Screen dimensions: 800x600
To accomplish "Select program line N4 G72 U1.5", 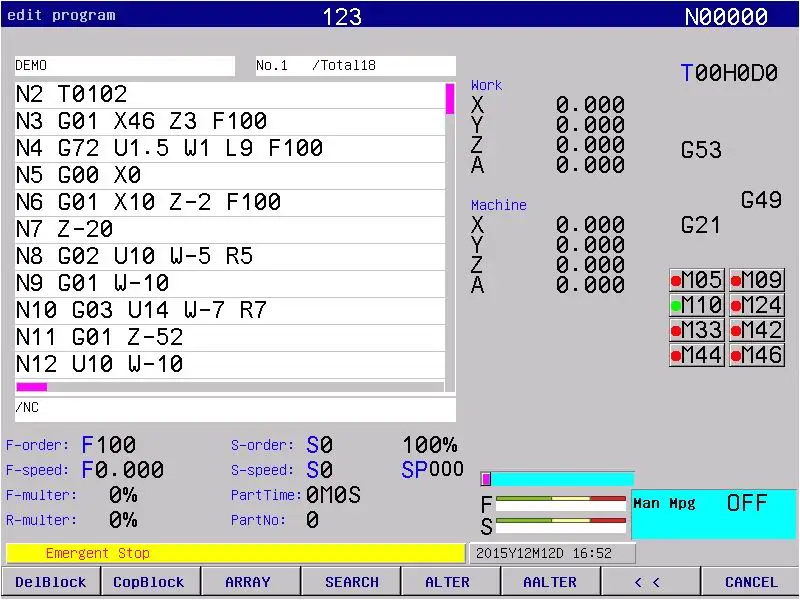I will [230, 148].
